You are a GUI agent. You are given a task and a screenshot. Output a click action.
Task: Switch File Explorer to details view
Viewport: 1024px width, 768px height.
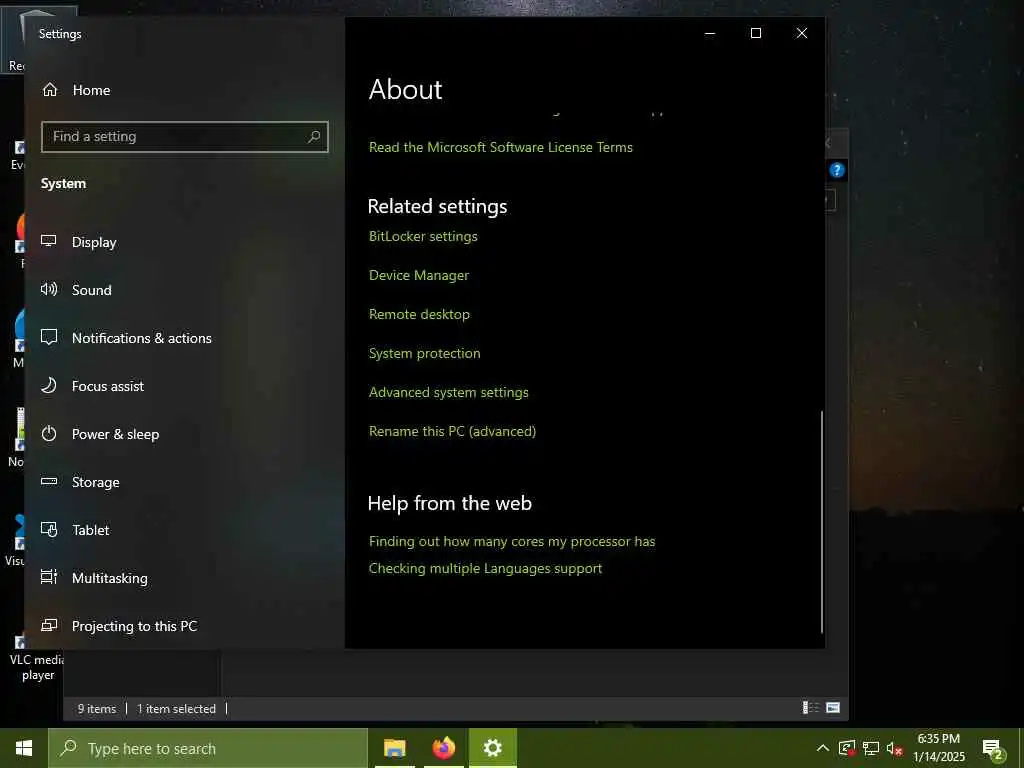coord(810,708)
